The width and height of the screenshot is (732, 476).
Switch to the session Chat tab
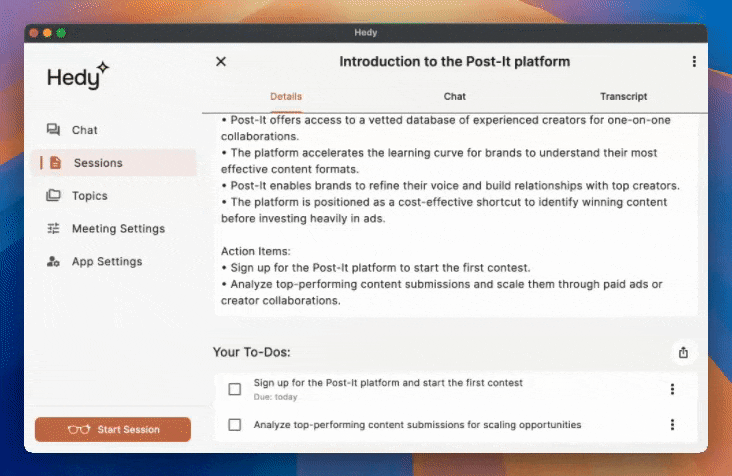tap(454, 97)
